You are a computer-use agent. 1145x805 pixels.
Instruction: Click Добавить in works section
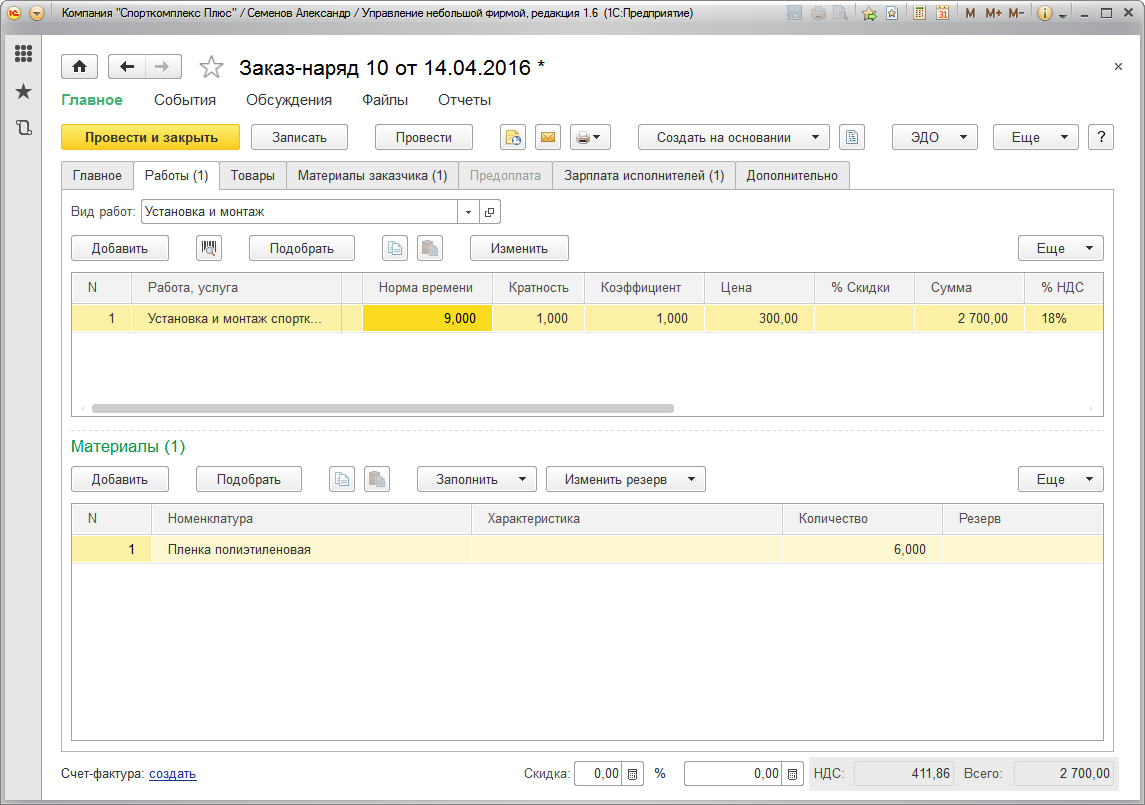[x=120, y=248]
